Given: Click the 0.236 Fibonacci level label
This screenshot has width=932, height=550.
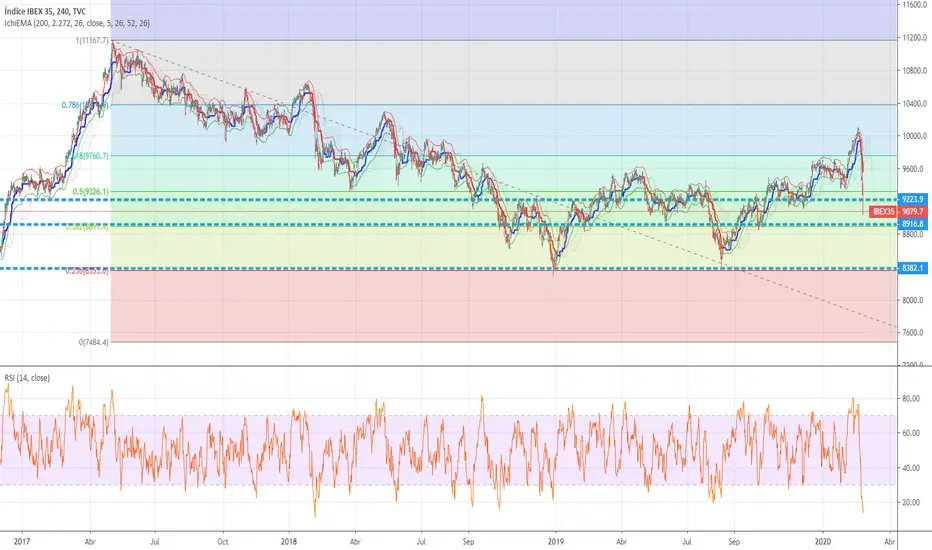Looking at the screenshot, I should [x=87, y=271].
